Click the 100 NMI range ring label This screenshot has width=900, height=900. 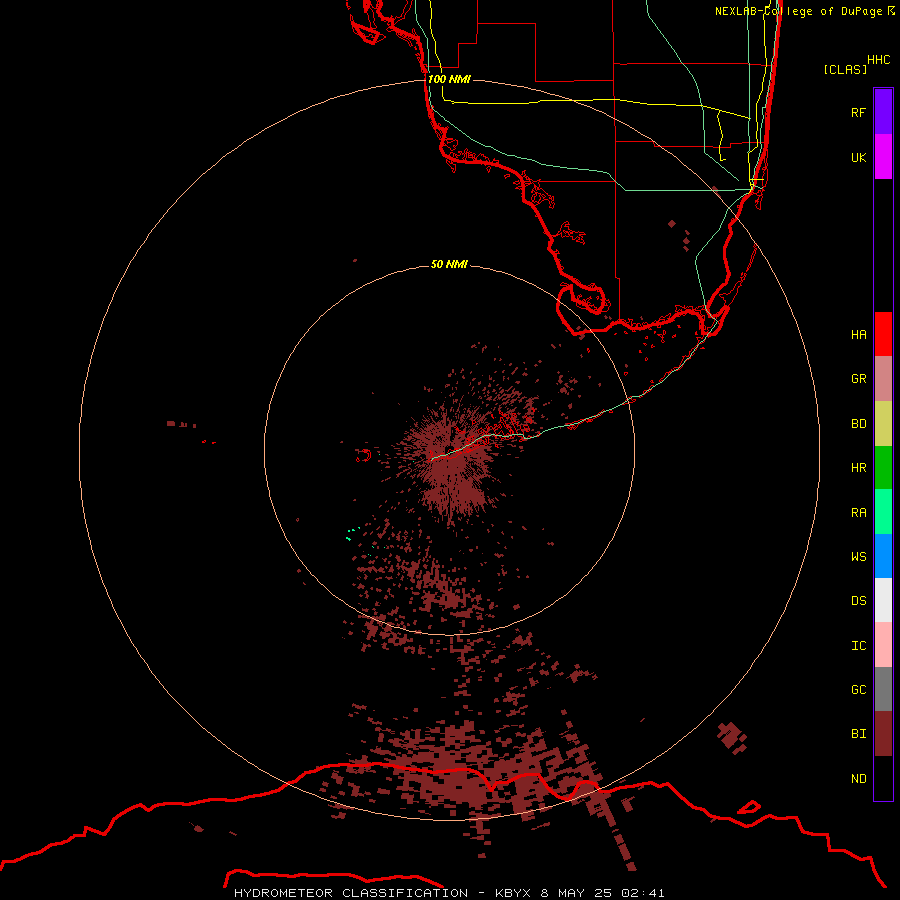point(449,79)
